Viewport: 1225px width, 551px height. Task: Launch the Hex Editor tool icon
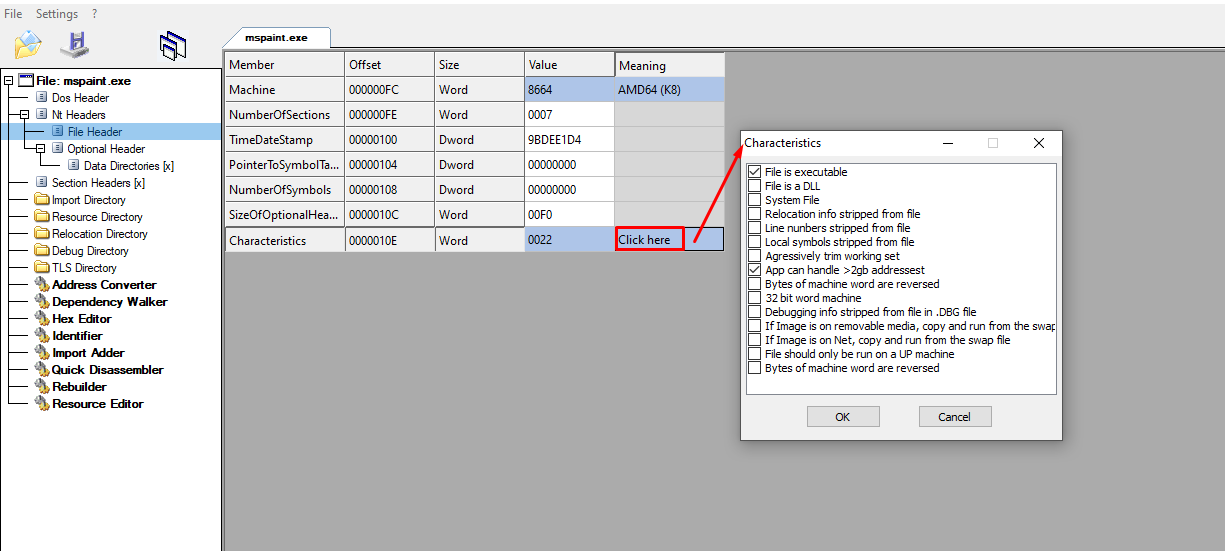42,319
